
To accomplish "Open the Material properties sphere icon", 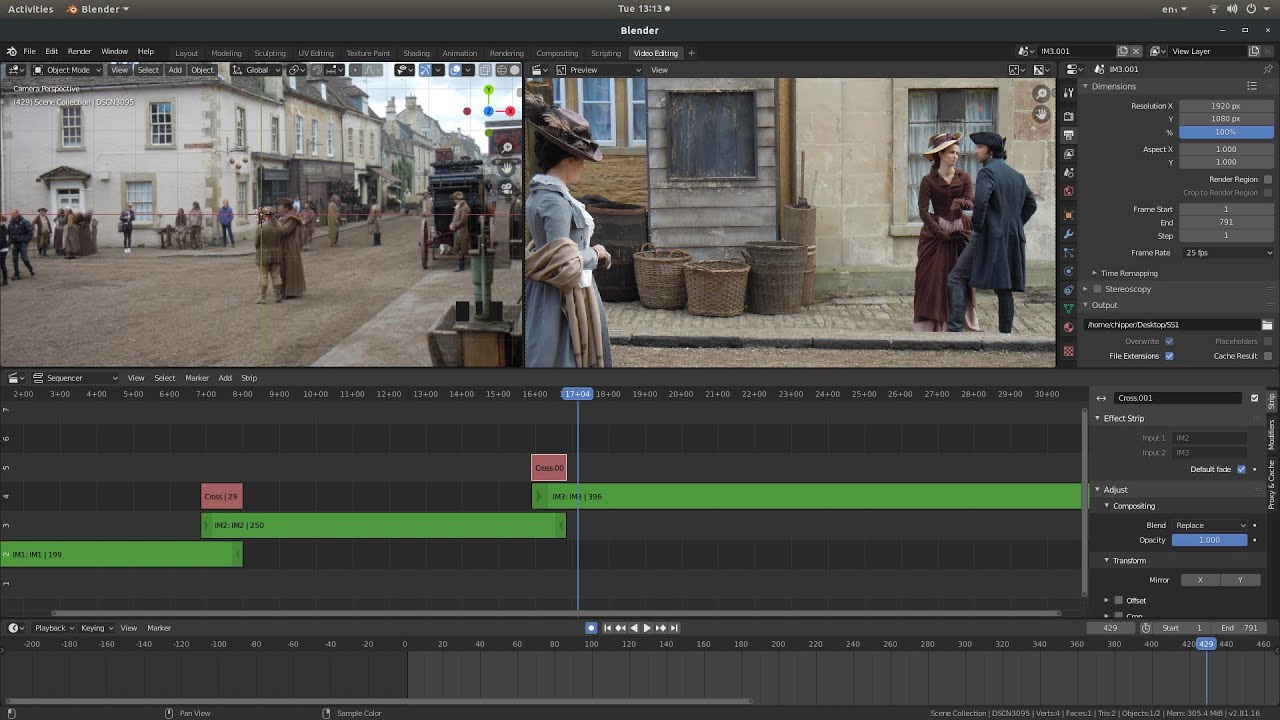I will click(1069, 327).
